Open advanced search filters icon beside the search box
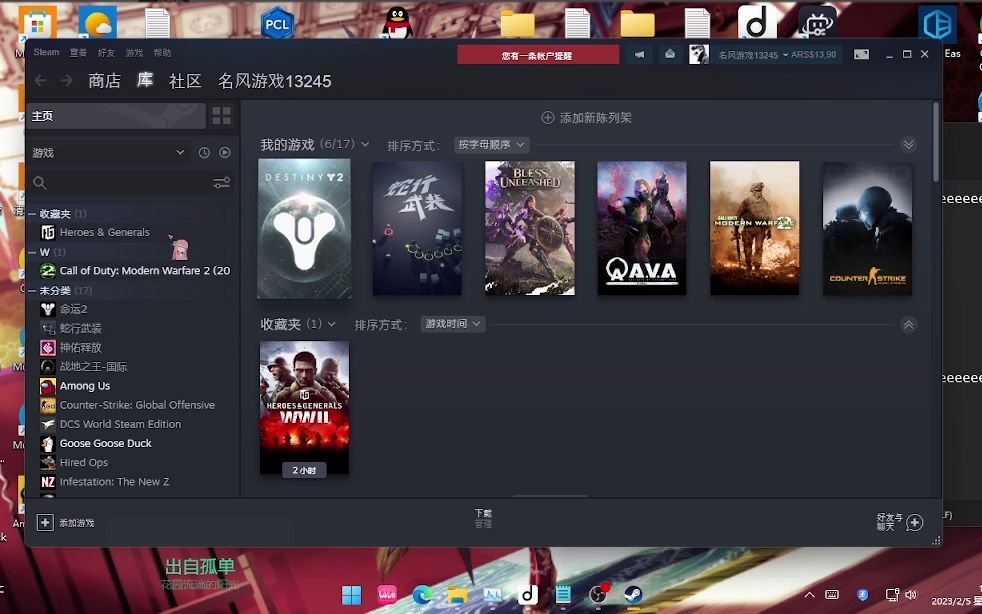The width and height of the screenshot is (982, 614). [221, 183]
